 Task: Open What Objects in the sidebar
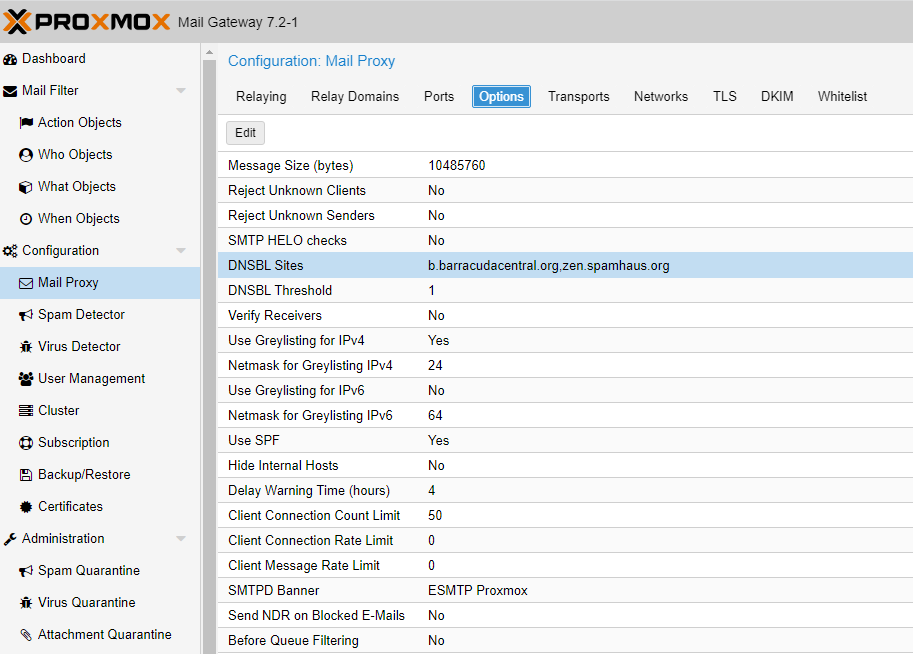click(100, 187)
